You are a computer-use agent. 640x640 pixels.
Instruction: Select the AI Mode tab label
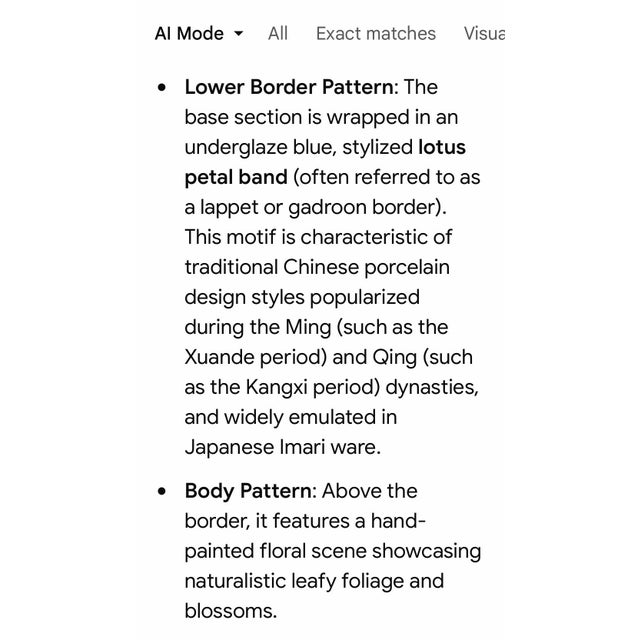tap(189, 33)
